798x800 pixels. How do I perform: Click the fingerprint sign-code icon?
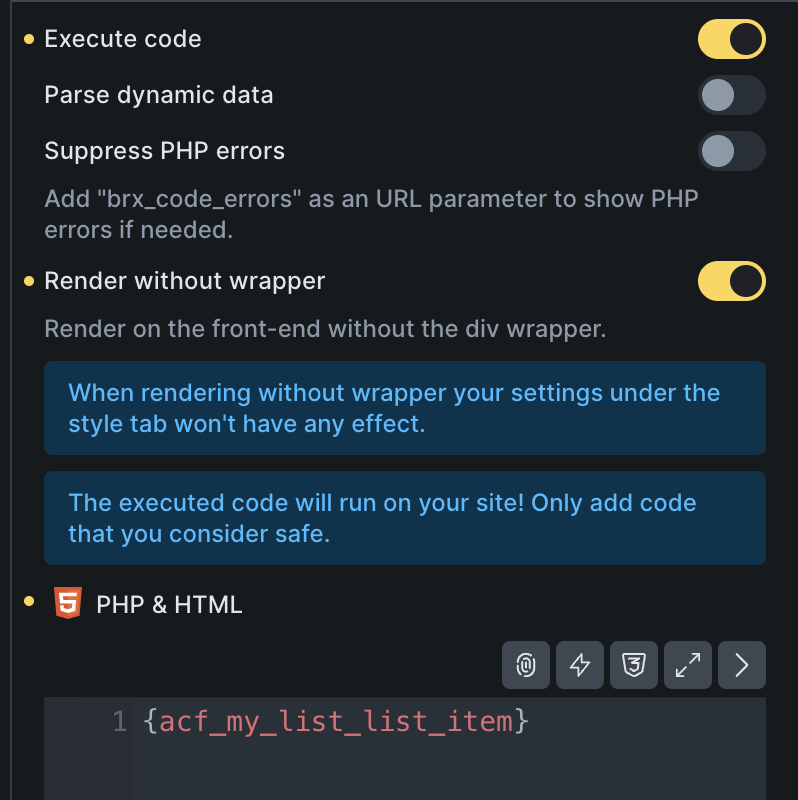[x=527, y=665]
